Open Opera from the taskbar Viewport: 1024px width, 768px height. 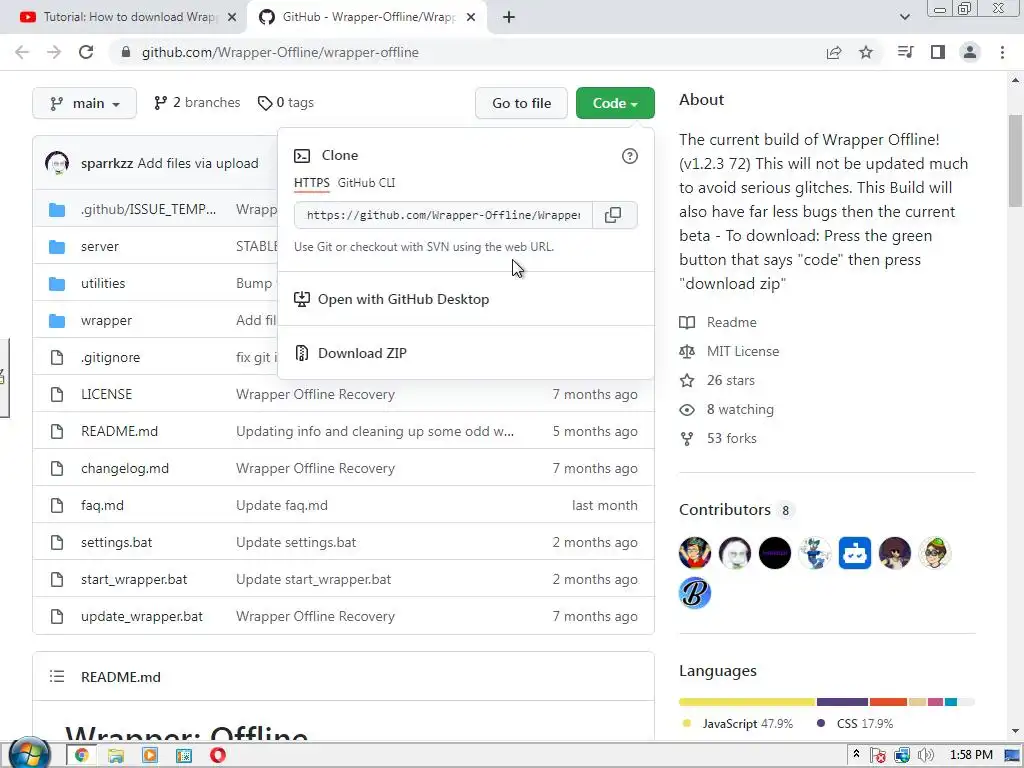coord(218,755)
